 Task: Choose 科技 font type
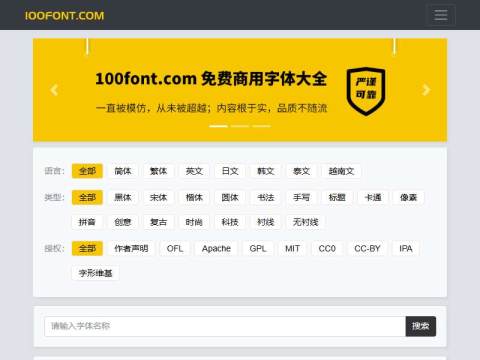click(230, 222)
